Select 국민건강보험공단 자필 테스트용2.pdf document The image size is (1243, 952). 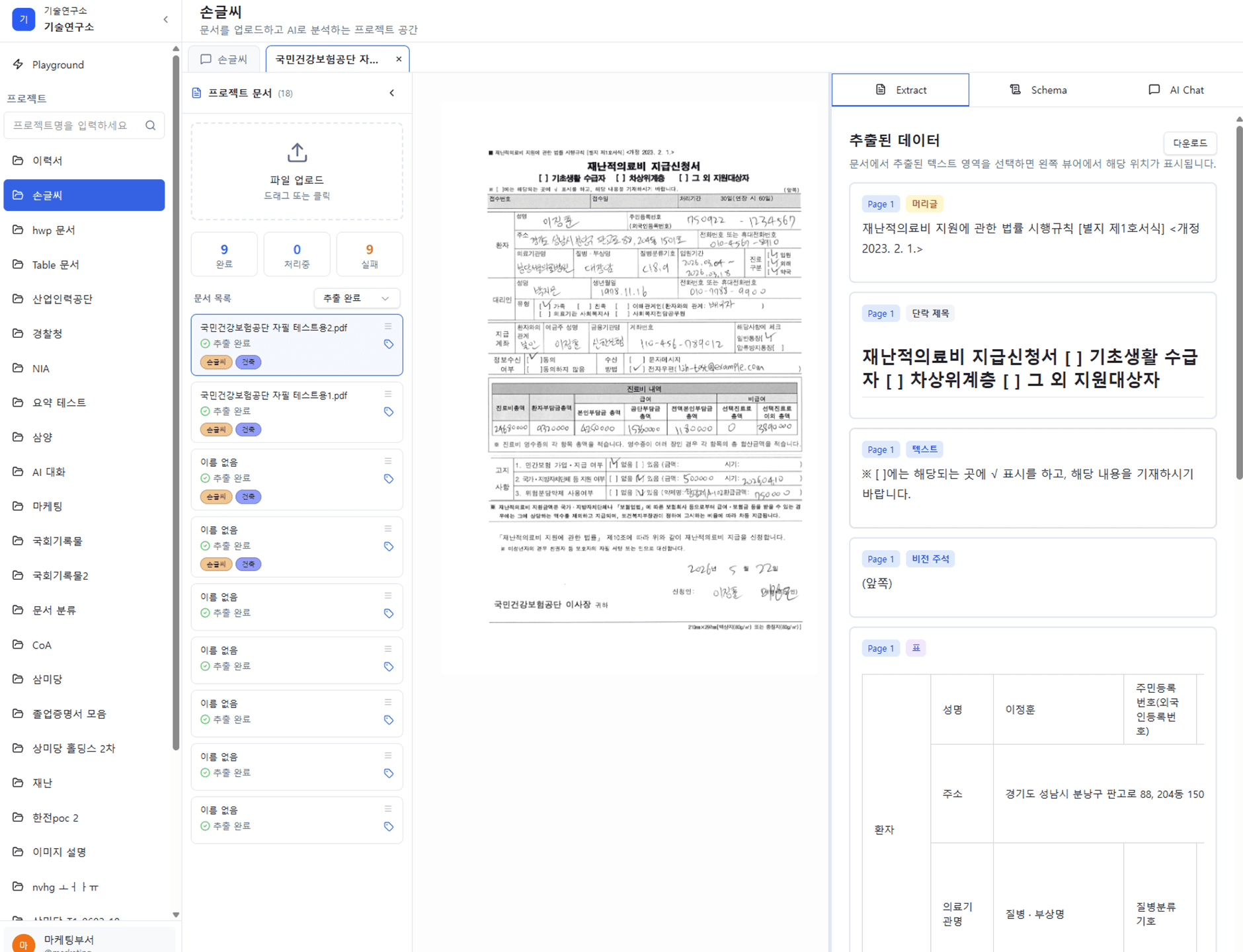(297, 345)
